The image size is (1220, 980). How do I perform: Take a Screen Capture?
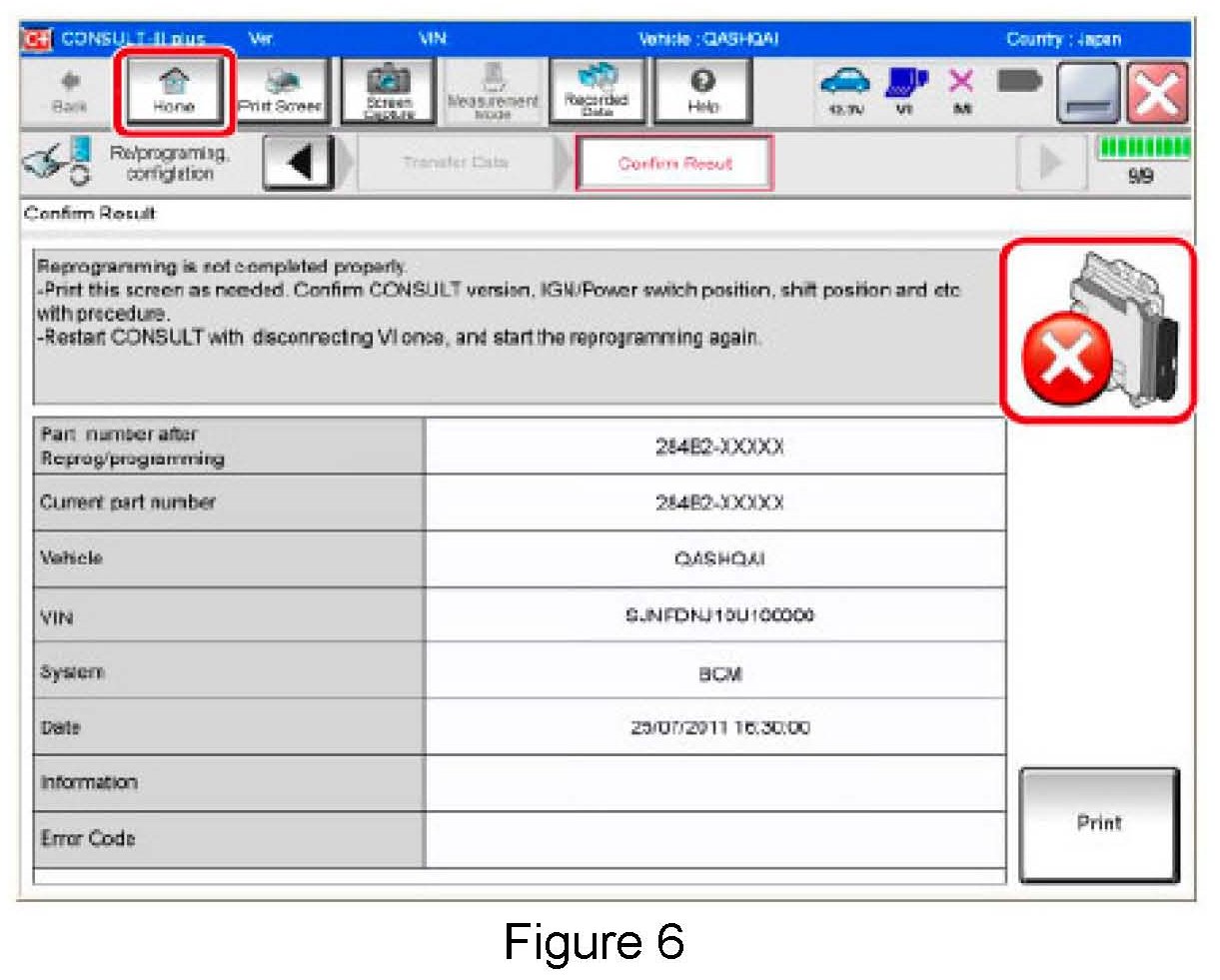tap(388, 91)
